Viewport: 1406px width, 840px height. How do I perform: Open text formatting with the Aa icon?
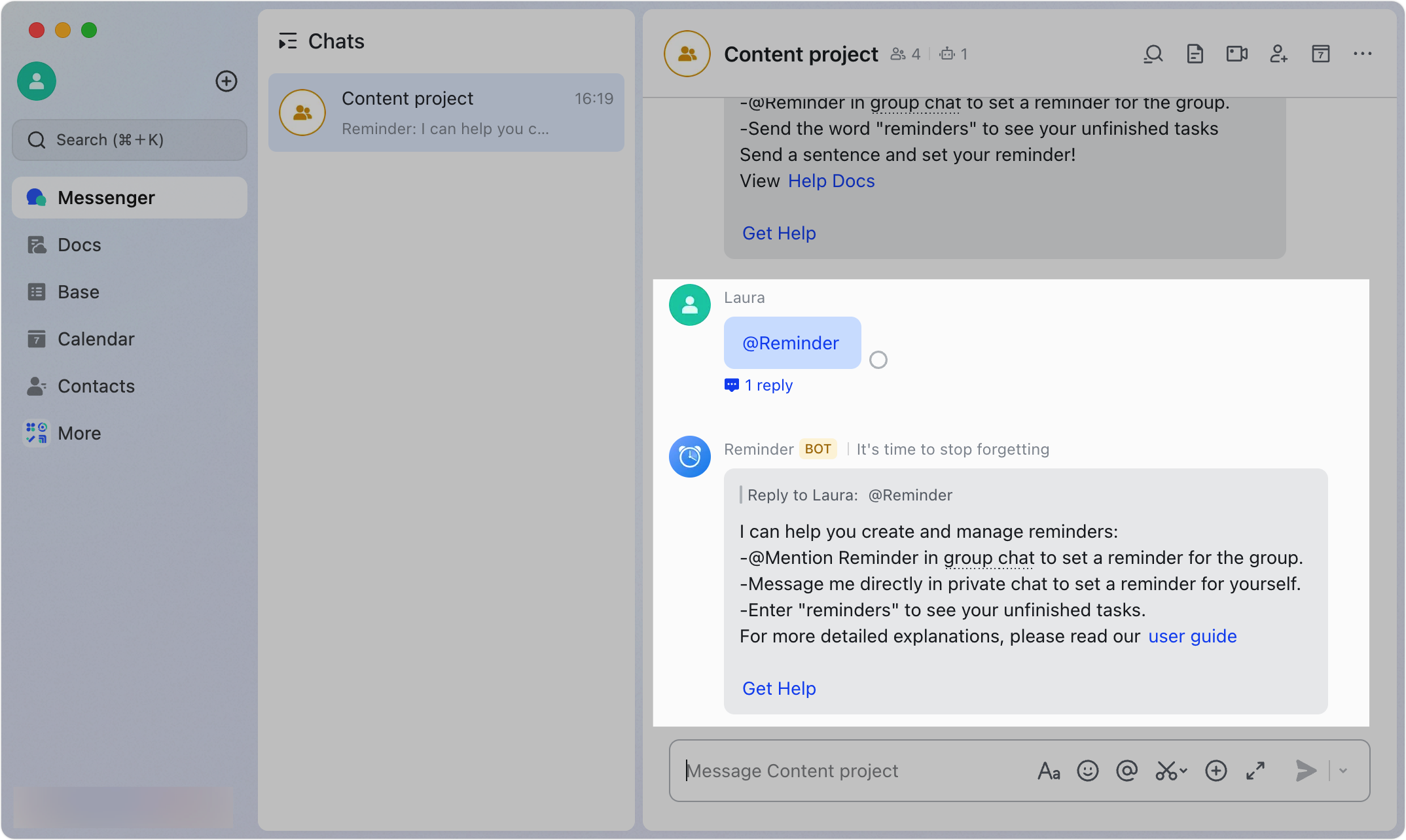1049,771
